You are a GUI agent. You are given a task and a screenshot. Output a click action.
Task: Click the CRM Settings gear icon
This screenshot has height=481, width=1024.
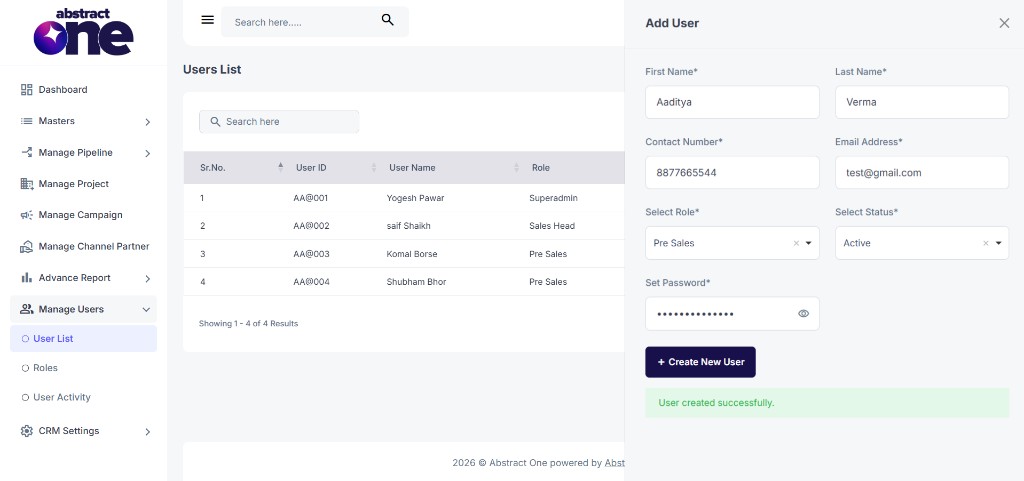point(27,431)
